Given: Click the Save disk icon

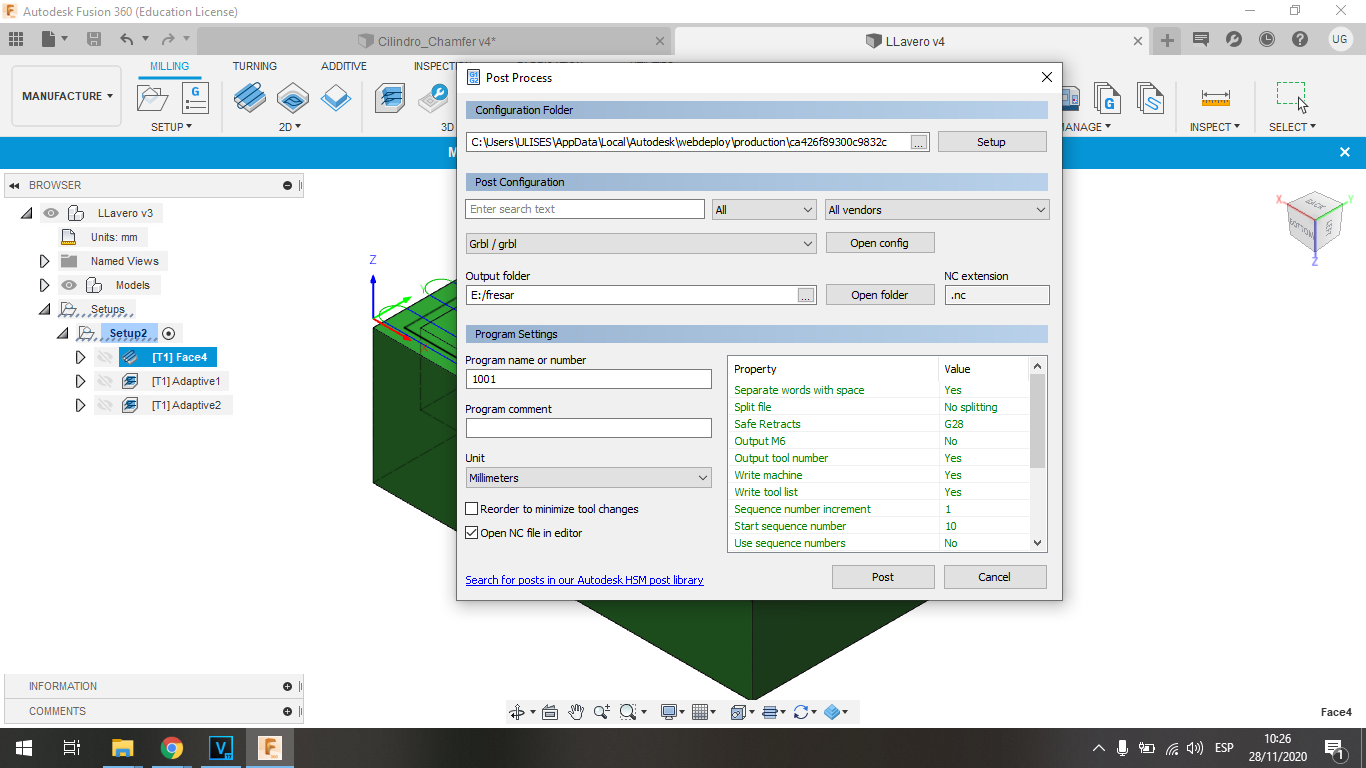Looking at the screenshot, I should (94, 40).
